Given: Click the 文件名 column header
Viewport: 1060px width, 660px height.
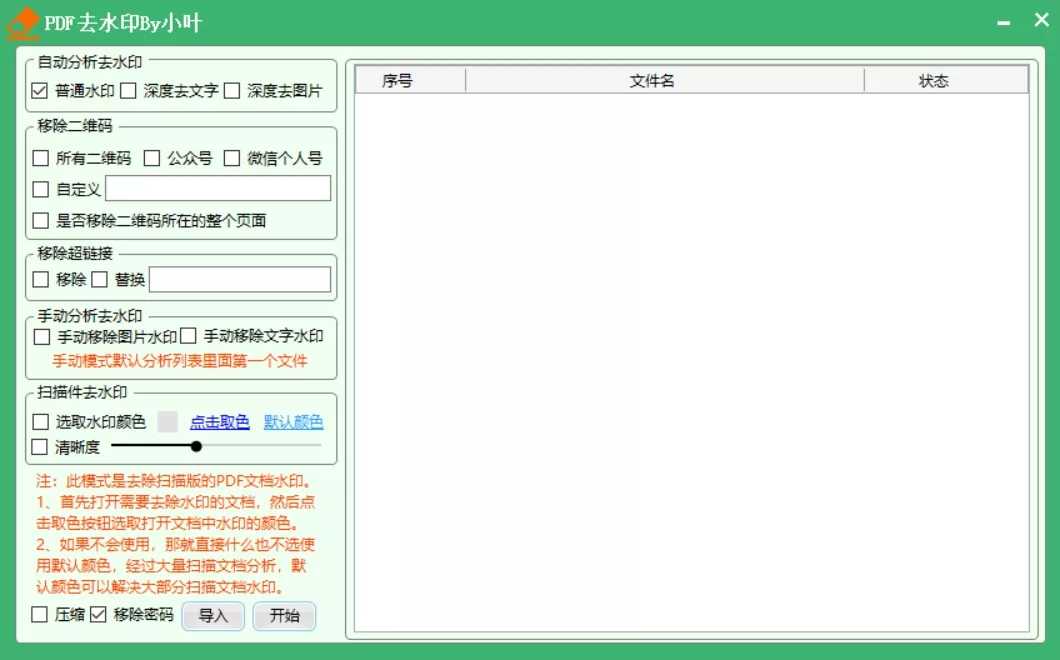Looking at the screenshot, I should (x=652, y=81).
